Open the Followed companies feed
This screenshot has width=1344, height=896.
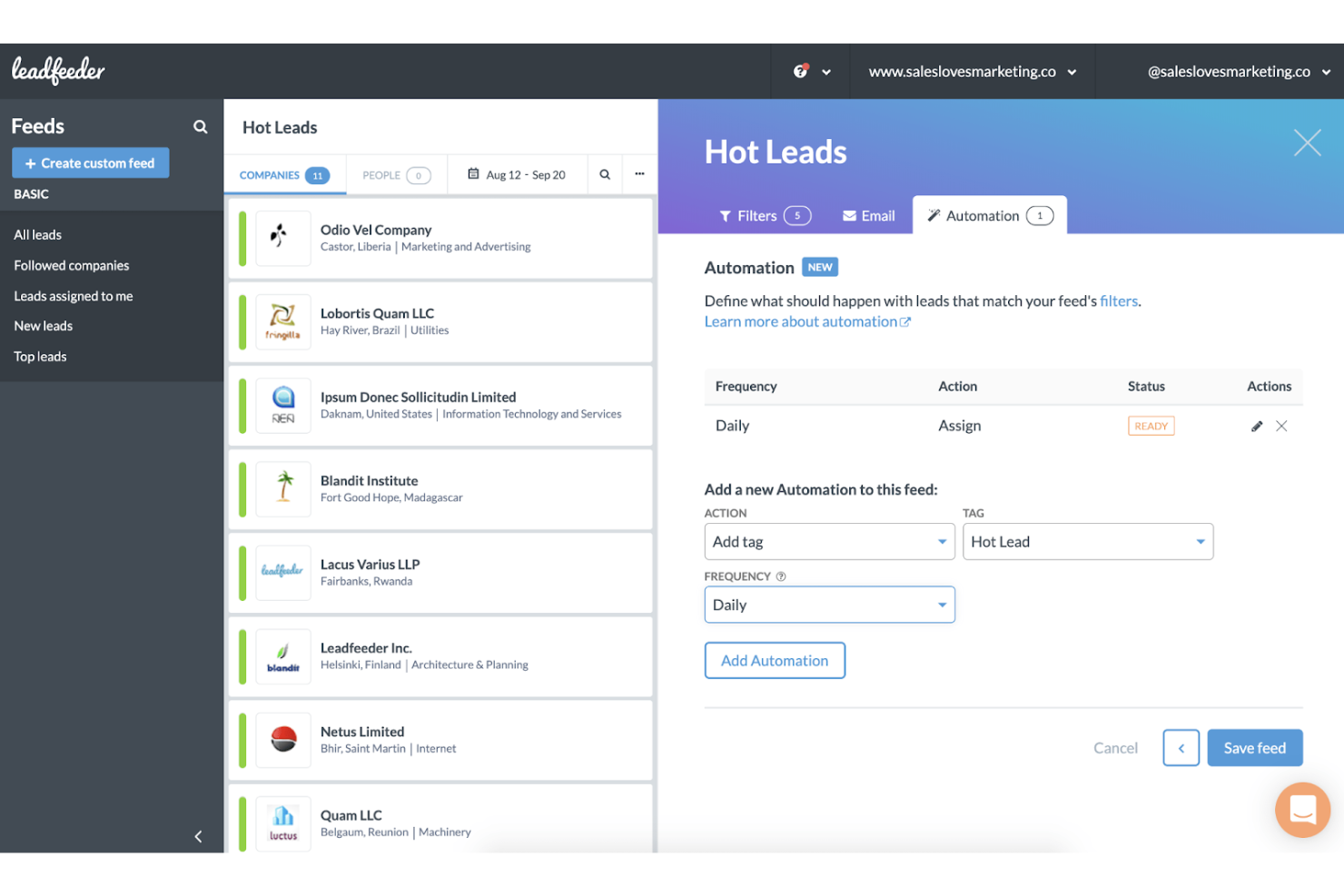tap(72, 265)
